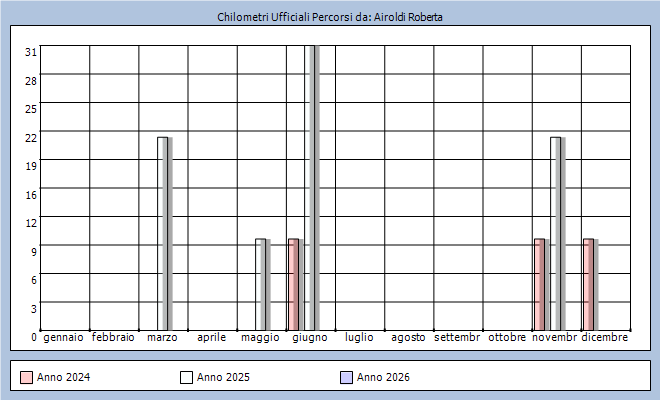The width and height of the screenshot is (660, 400).
Task: Click the white marzo bar for 2025
Action: 162,233
